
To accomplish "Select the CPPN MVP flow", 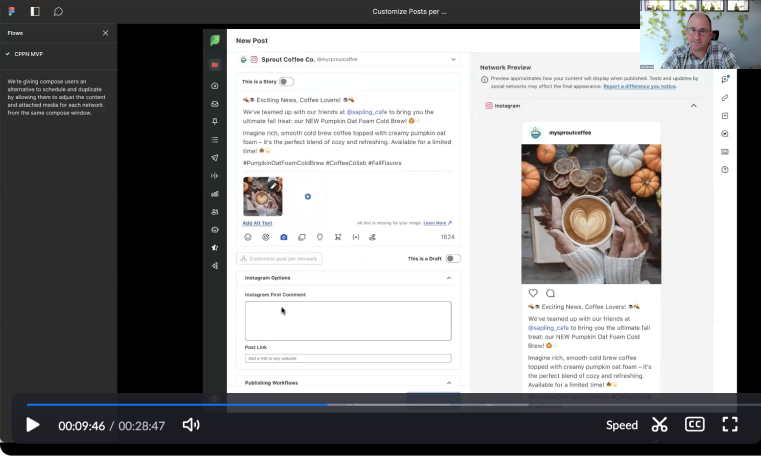I will coord(28,54).
